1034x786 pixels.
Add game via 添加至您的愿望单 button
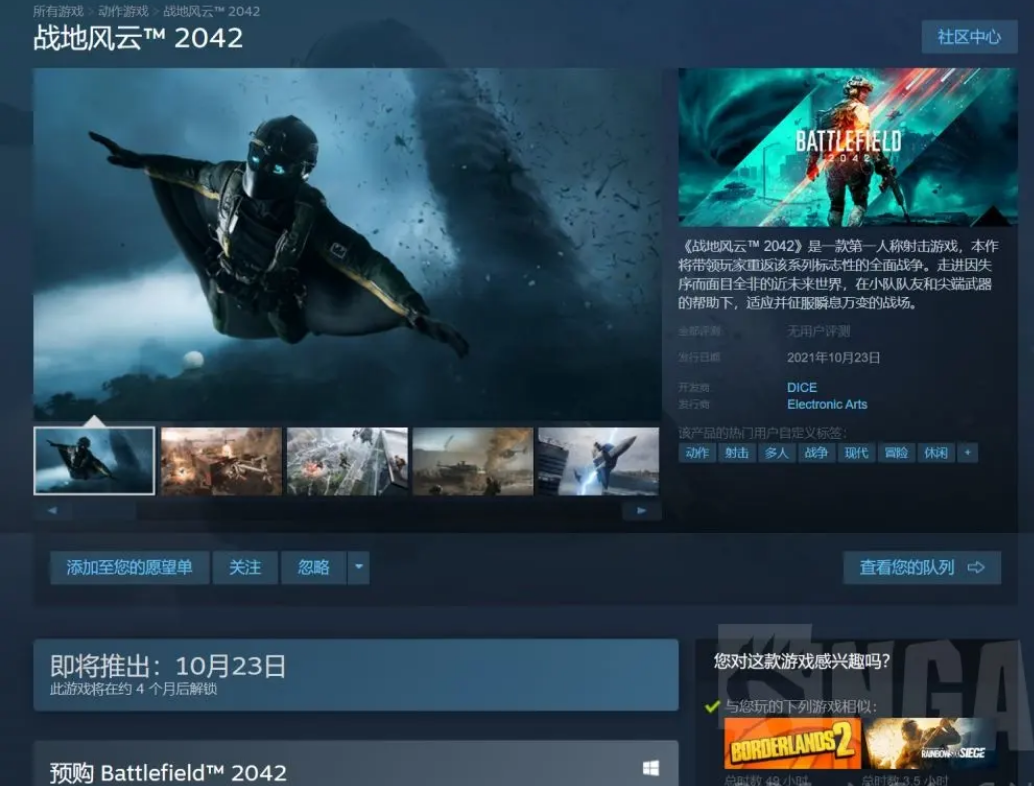pos(129,568)
